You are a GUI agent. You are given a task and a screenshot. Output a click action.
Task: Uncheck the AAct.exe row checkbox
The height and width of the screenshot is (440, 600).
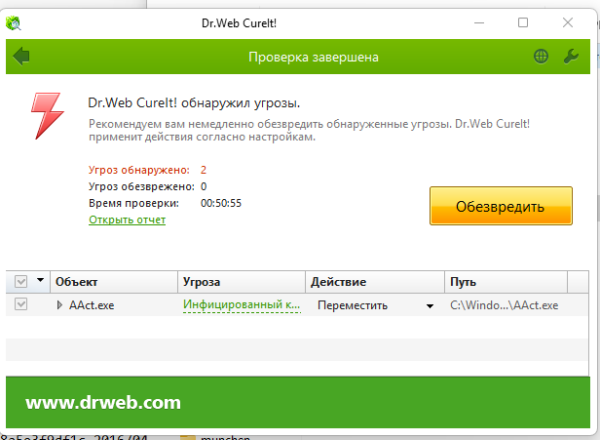[x=21, y=305]
